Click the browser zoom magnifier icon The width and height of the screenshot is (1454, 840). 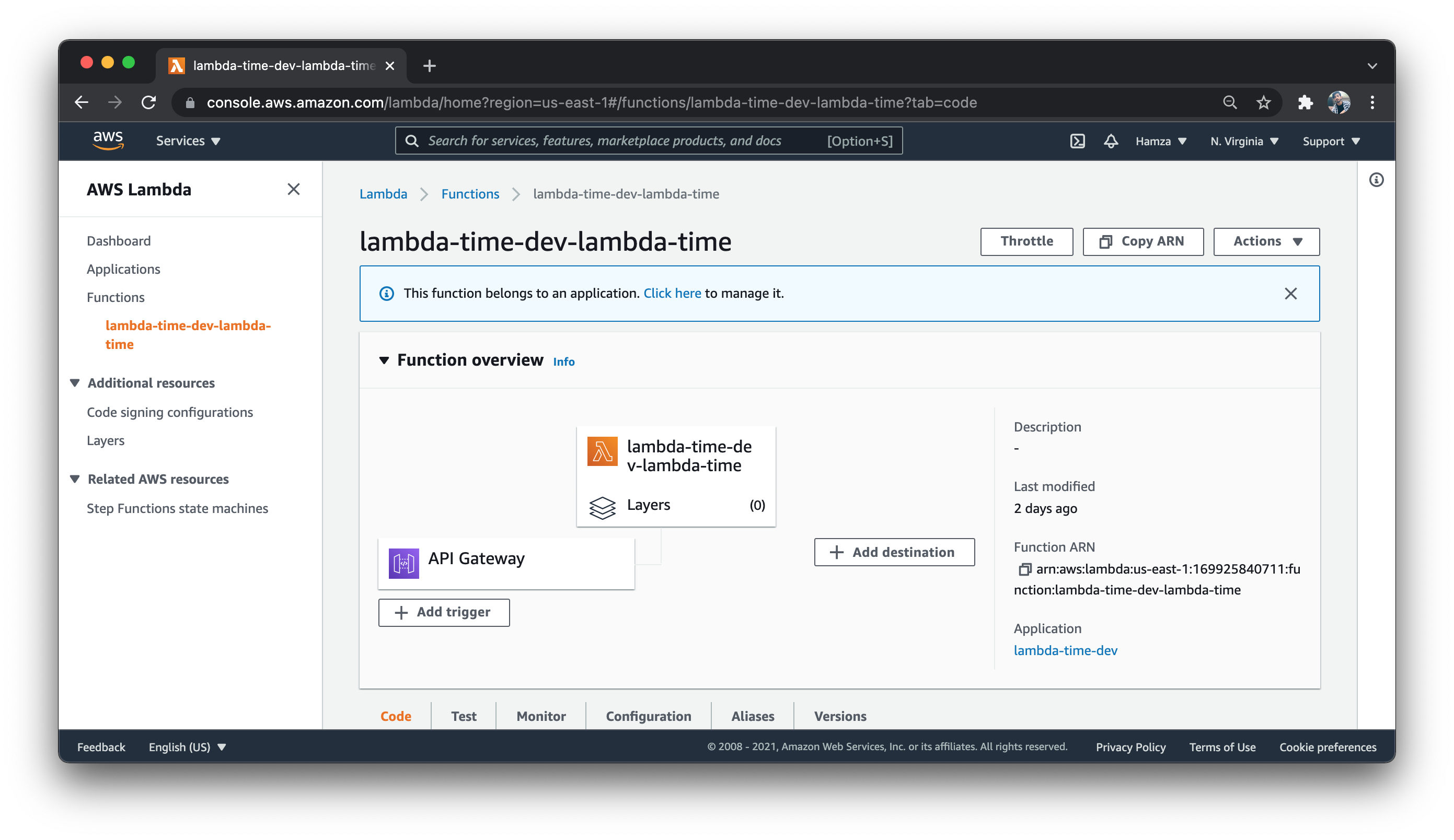tap(1230, 102)
